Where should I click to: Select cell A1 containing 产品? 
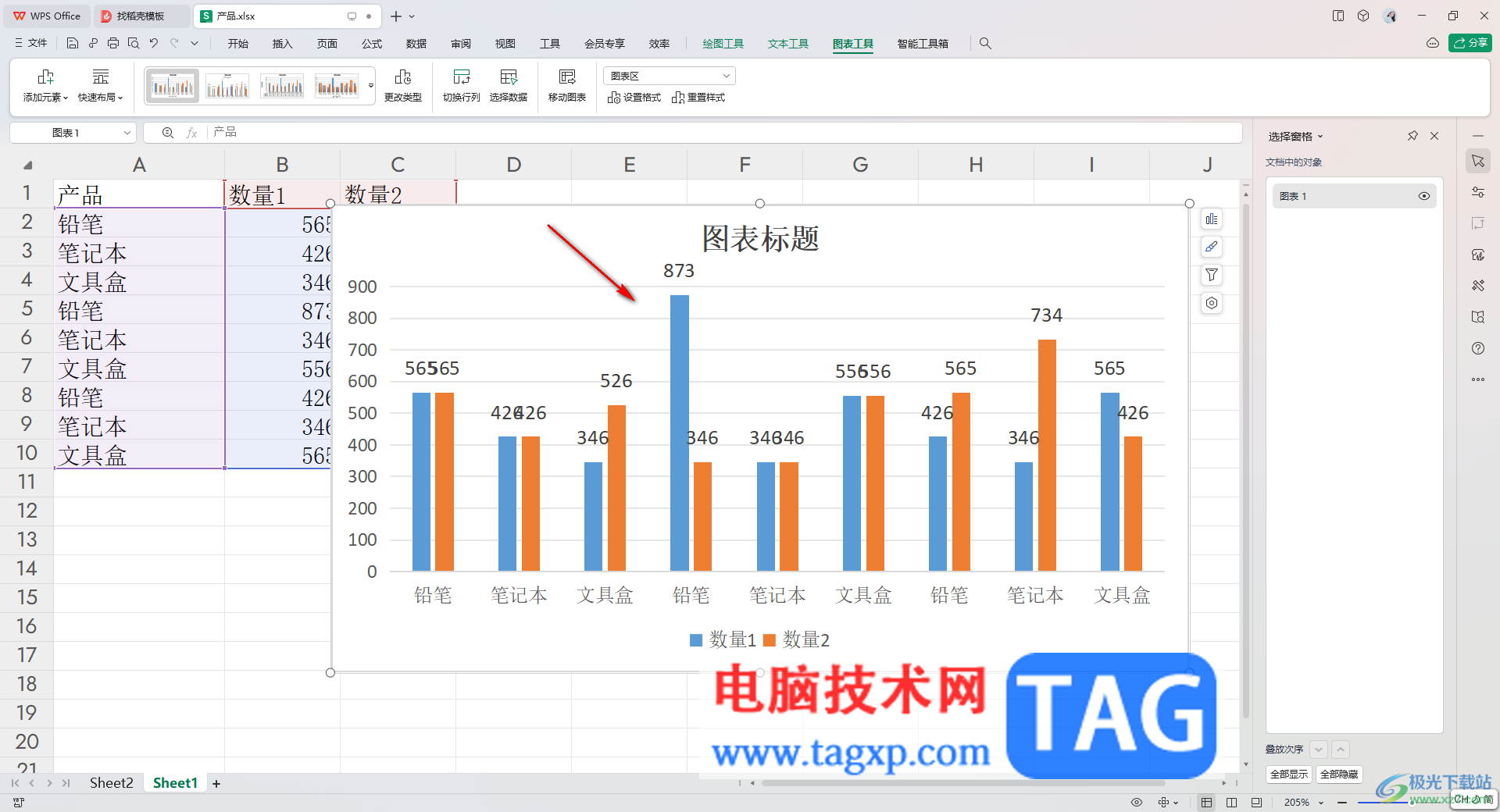click(x=139, y=194)
